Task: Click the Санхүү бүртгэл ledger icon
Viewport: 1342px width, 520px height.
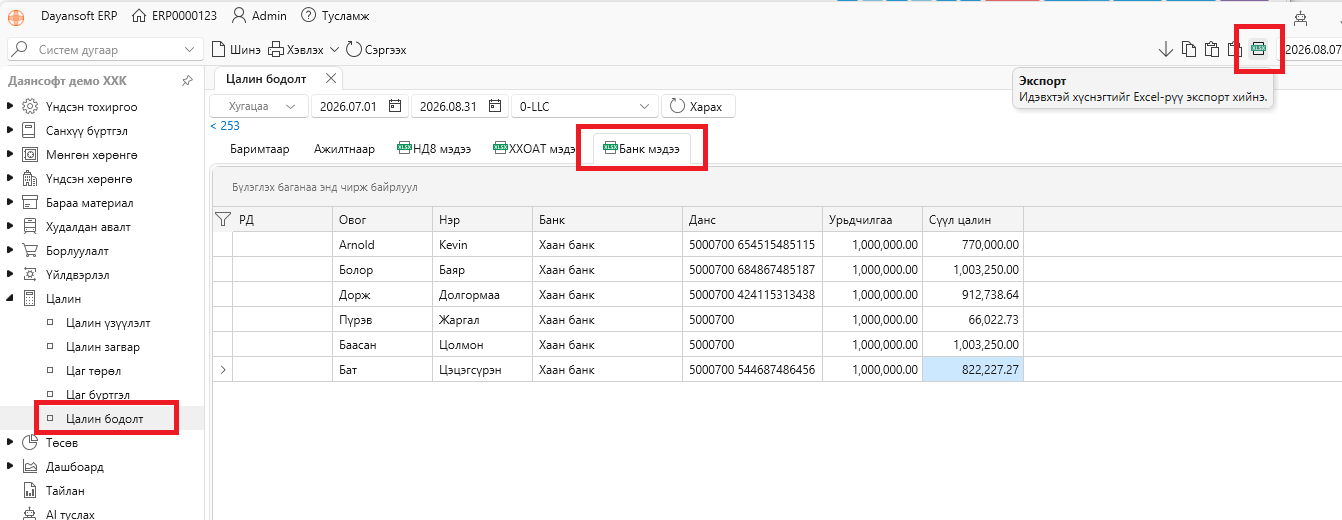Action: click(x=30, y=131)
